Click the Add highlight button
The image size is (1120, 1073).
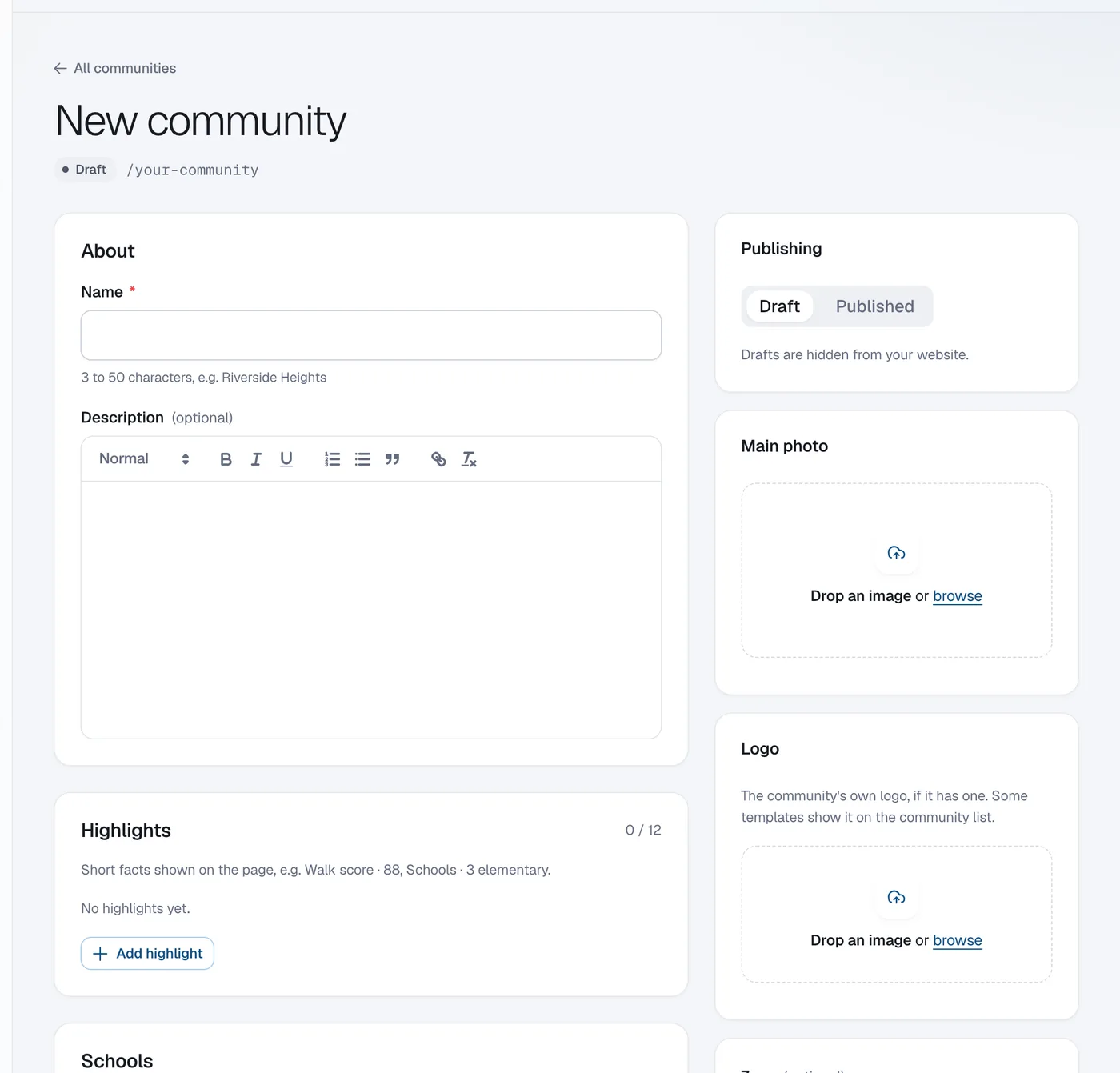tap(147, 953)
